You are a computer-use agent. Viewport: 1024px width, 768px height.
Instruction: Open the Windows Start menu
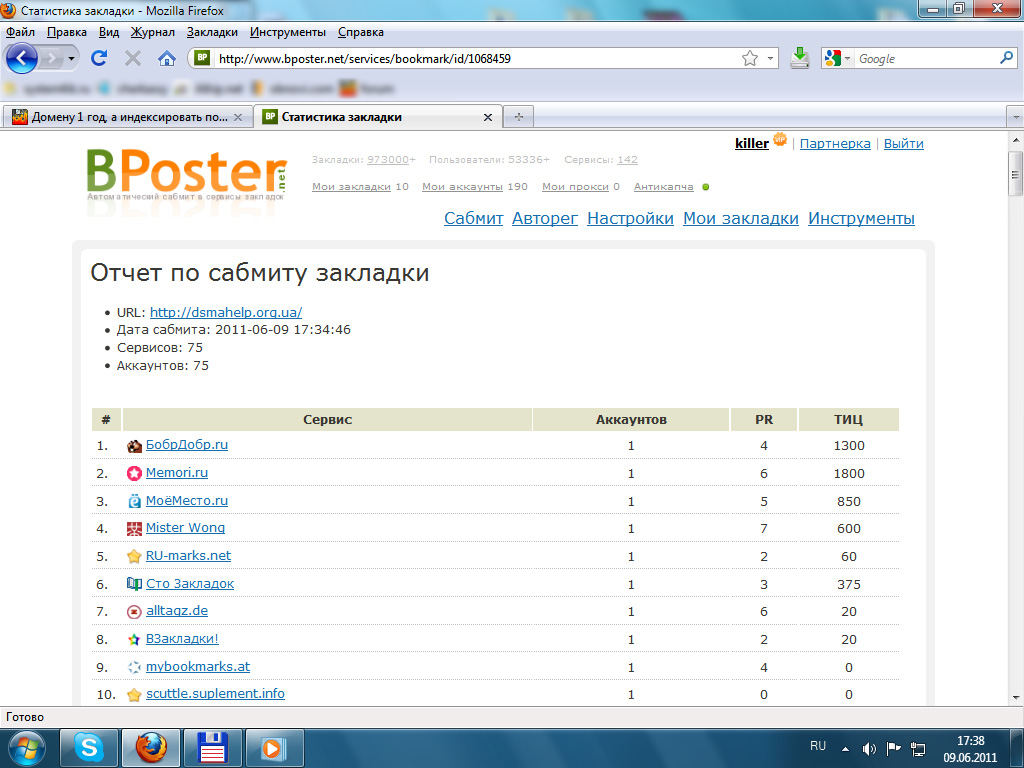click(x=26, y=748)
